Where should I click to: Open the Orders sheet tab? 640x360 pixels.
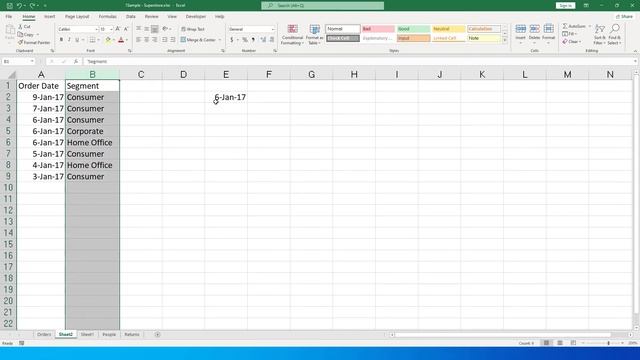tap(44, 334)
